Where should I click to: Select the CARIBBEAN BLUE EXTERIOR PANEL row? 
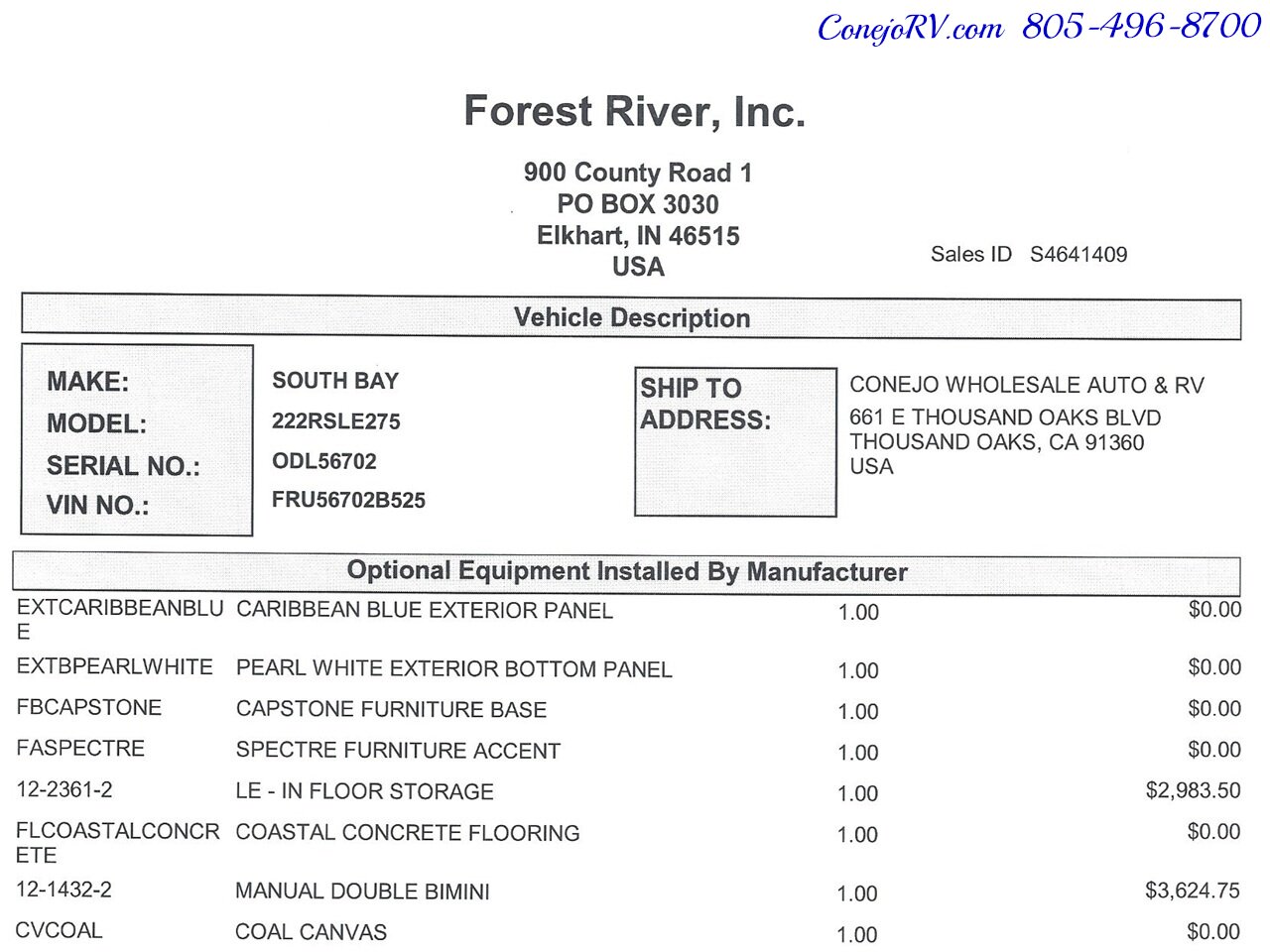tap(629, 620)
